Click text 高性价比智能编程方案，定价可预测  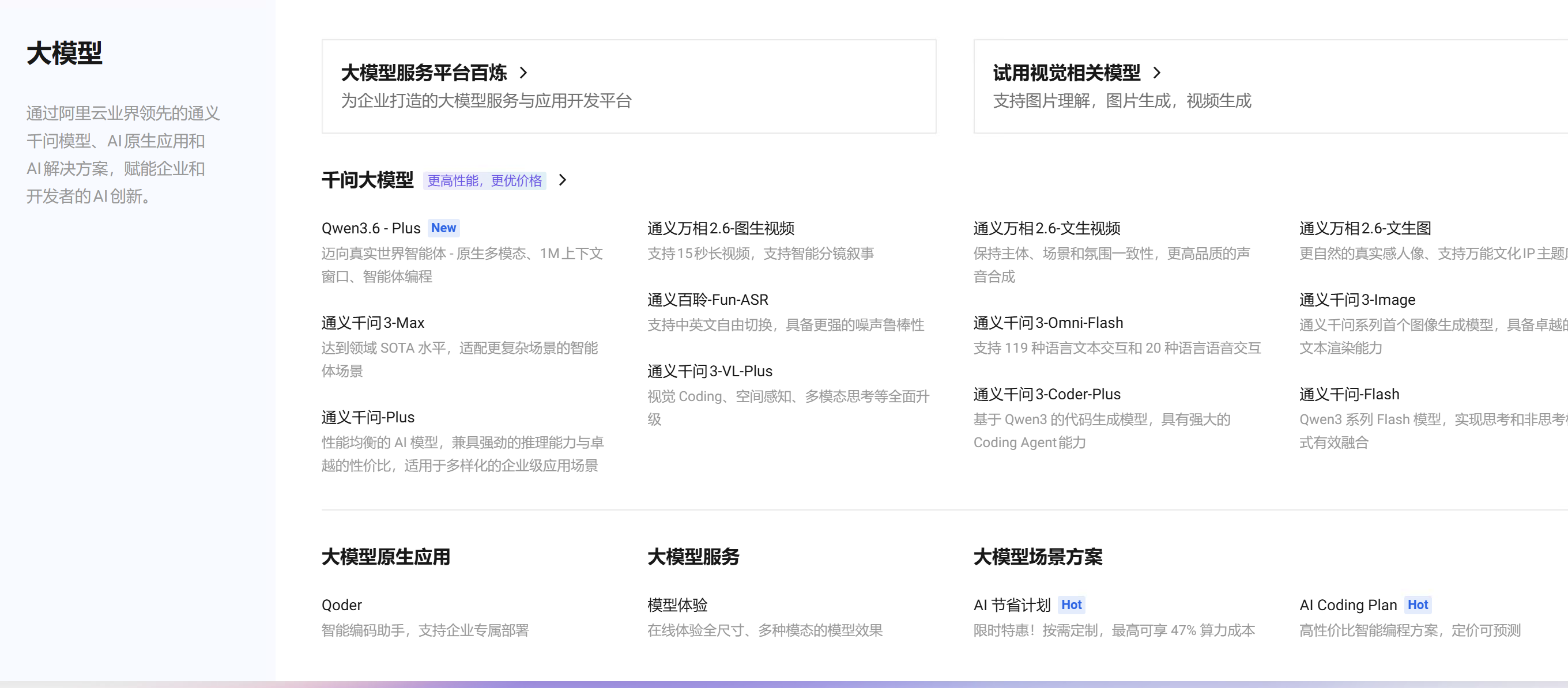pos(1409,630)
